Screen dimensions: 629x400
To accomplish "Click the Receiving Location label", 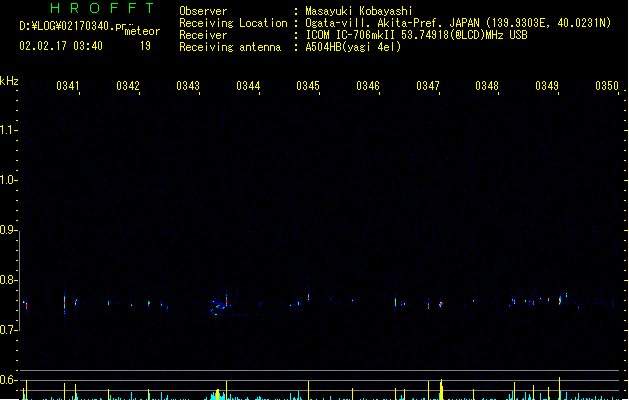I will click(x=233, y=23).
